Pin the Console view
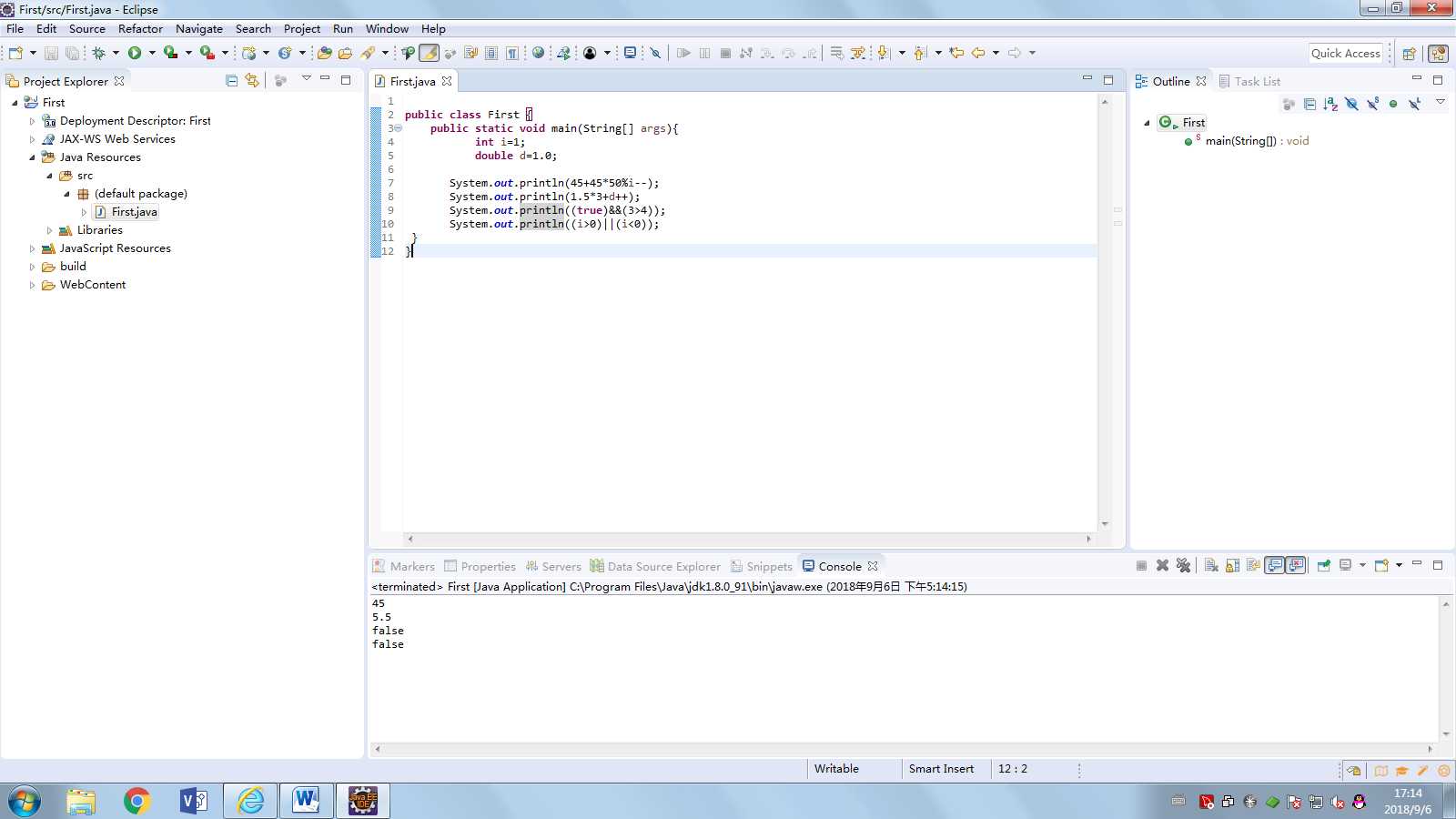 [x=1324, y=565]
